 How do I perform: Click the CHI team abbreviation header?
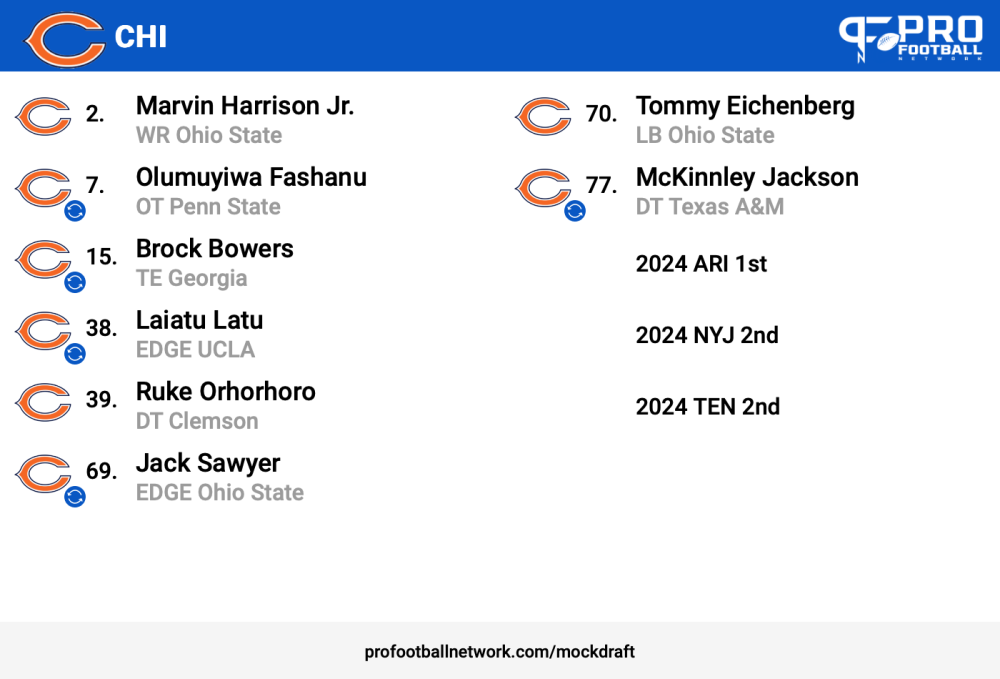click(141, 37)
